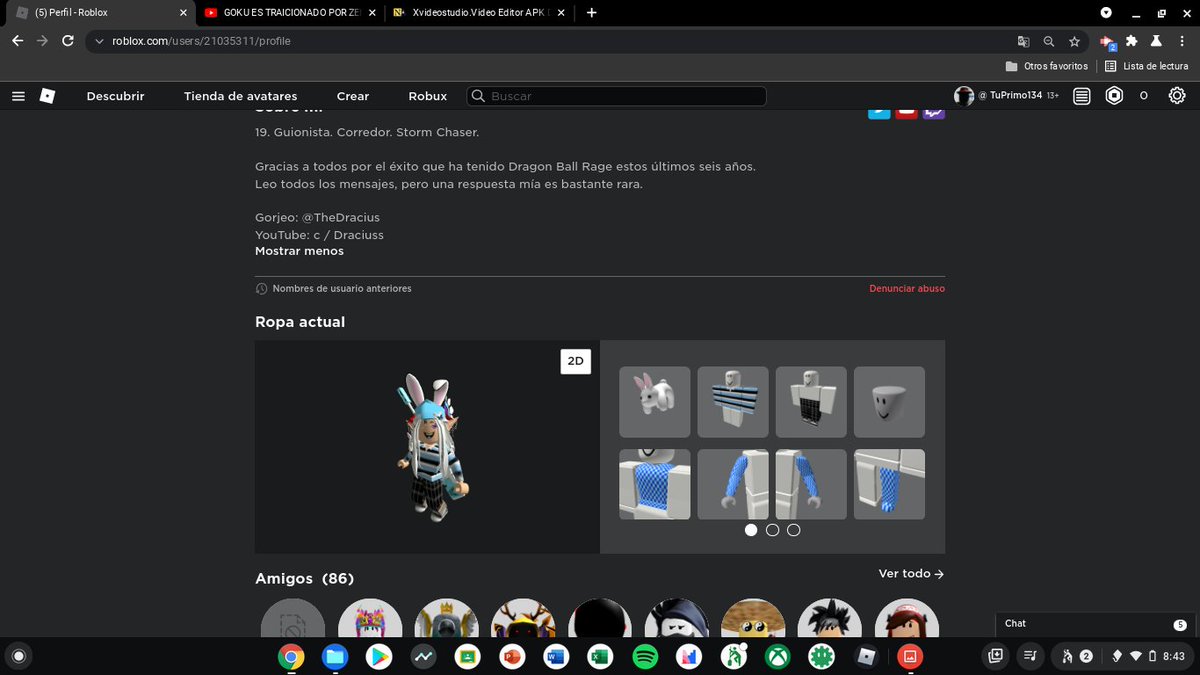This screenshot has height=675, width=1200.
Task: Click the @TuPrimo134 username link
Action: pyautogui.click(x=1010, y=96)
